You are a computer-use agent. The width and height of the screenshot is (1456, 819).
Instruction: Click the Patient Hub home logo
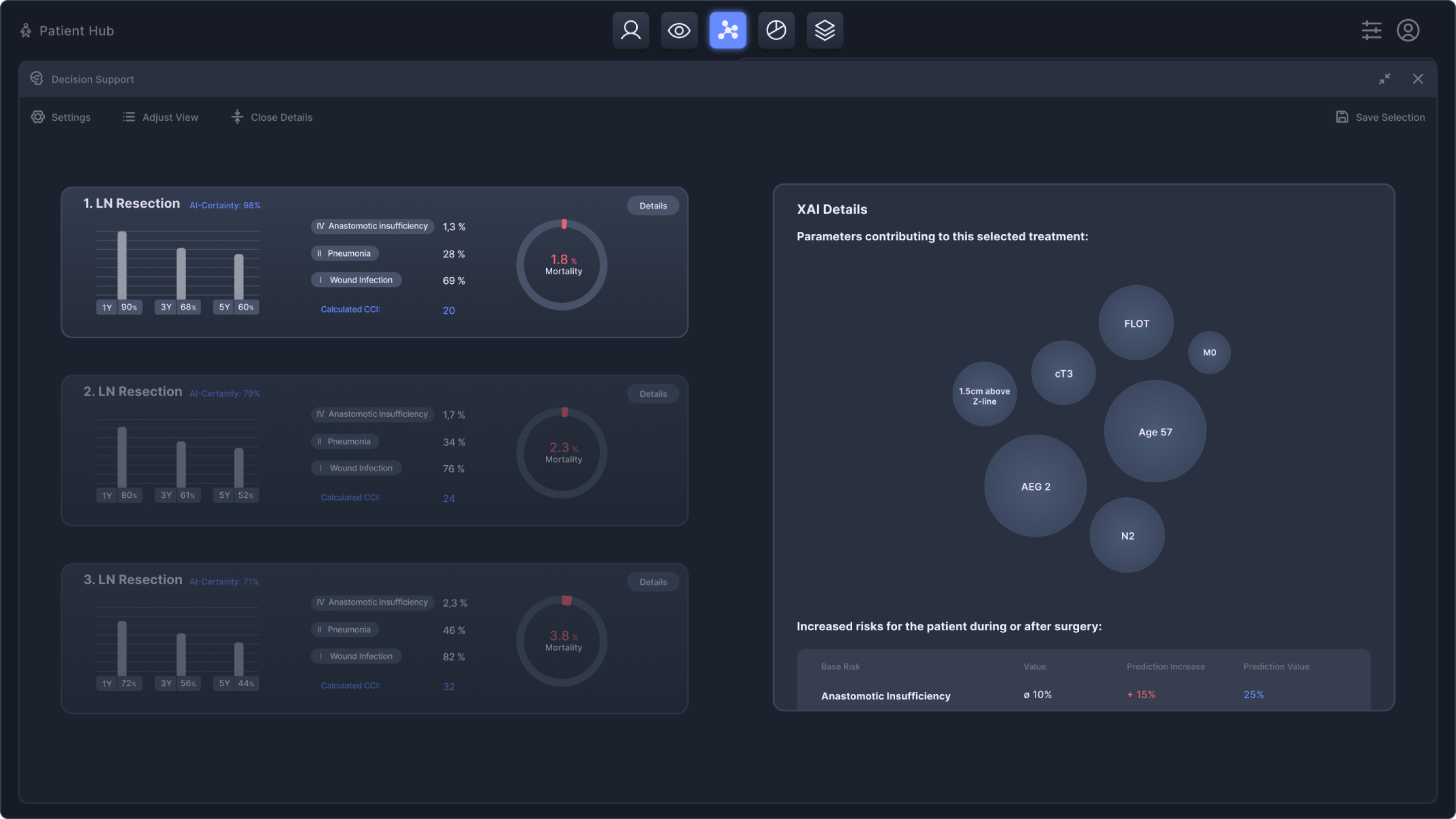pos(67,30)
